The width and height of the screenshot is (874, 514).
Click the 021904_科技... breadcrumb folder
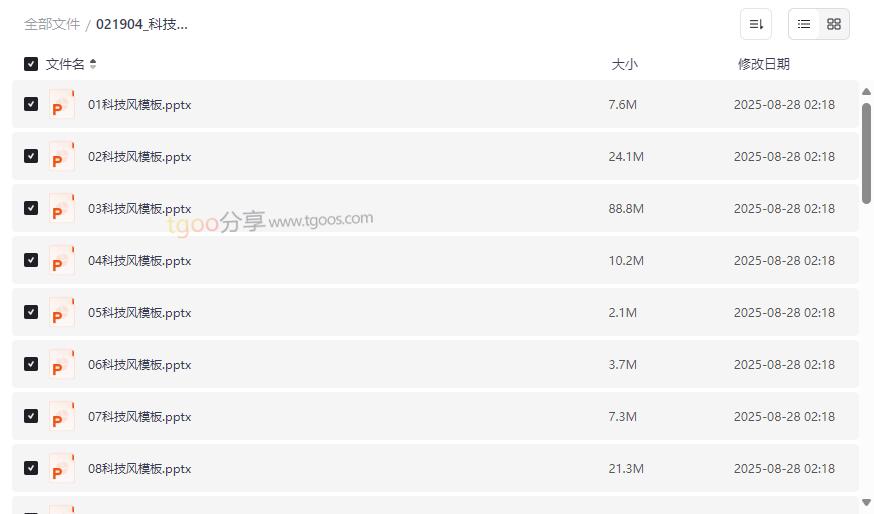(x=142, y=24)
